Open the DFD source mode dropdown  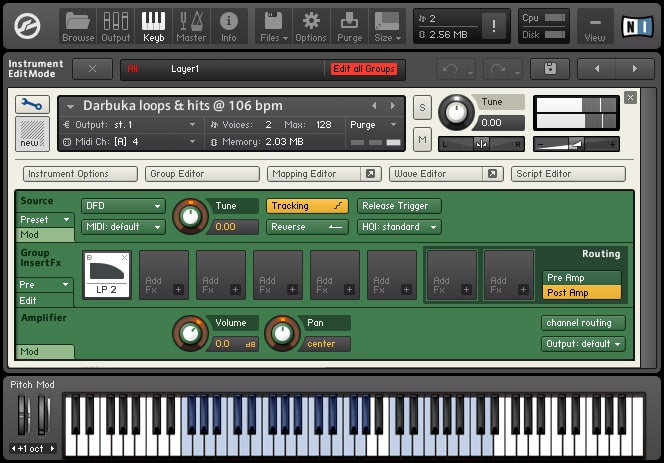tap(123, 206)
